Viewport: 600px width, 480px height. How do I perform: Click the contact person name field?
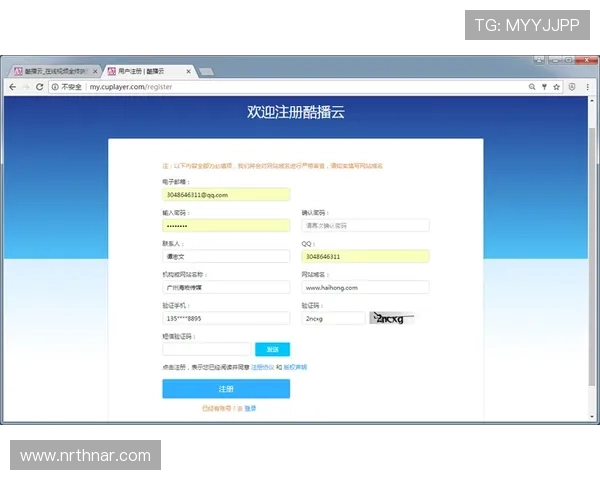(226, 256)
